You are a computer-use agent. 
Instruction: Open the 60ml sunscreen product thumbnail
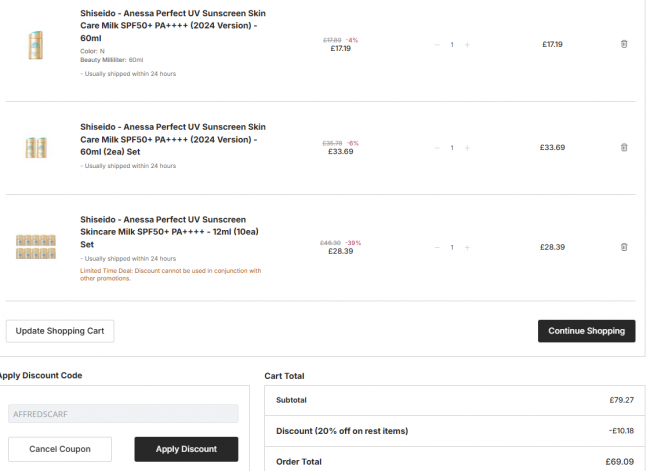(x=36, y=45)
